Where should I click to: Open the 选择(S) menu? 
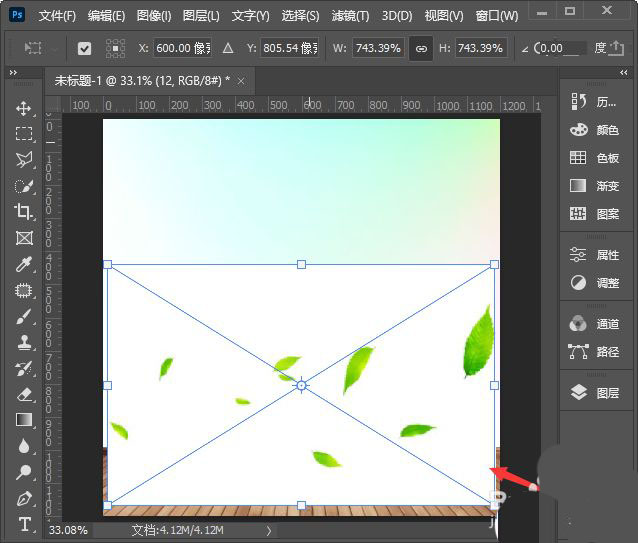(300, 16)
